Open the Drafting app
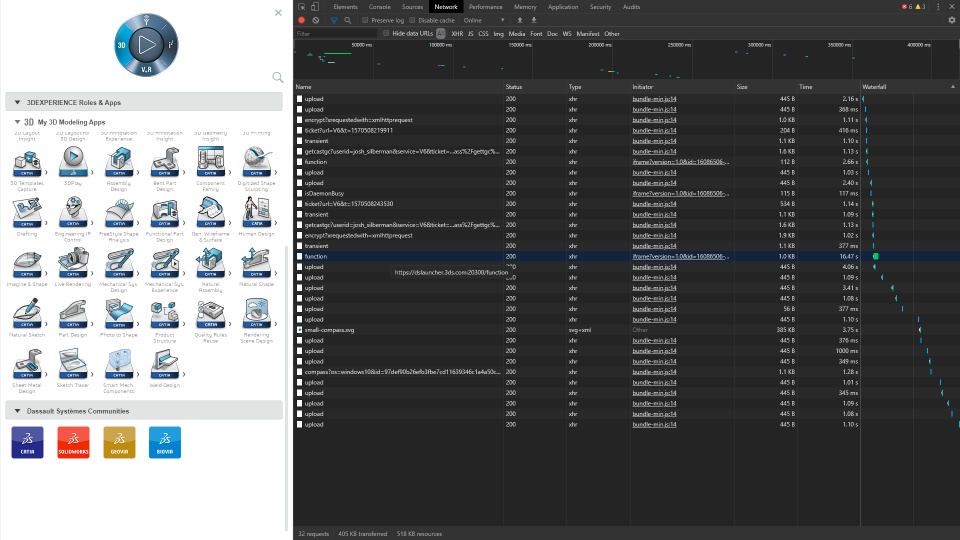This screenshot has height=540, width=960. point(27,213)
